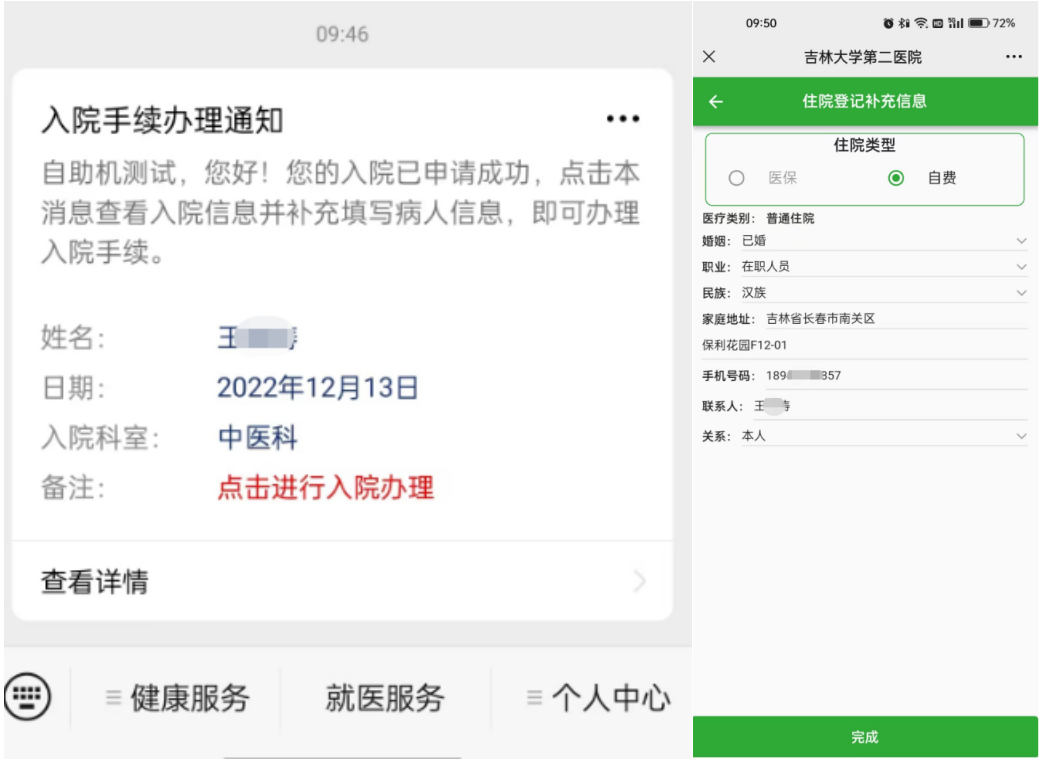Viewport: 1041px width, 760px height.
Task: Tap the Wi-Fi icon in status bar
Action: click(x=921, y=23)
